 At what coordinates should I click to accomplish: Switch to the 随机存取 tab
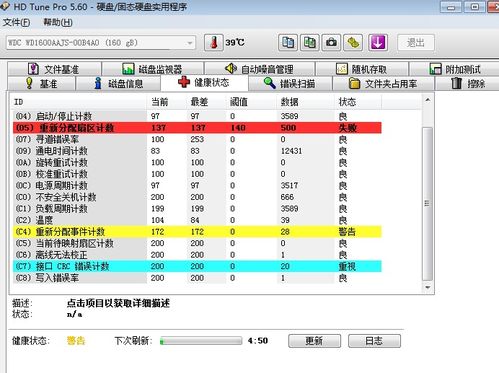click(362, 69)
